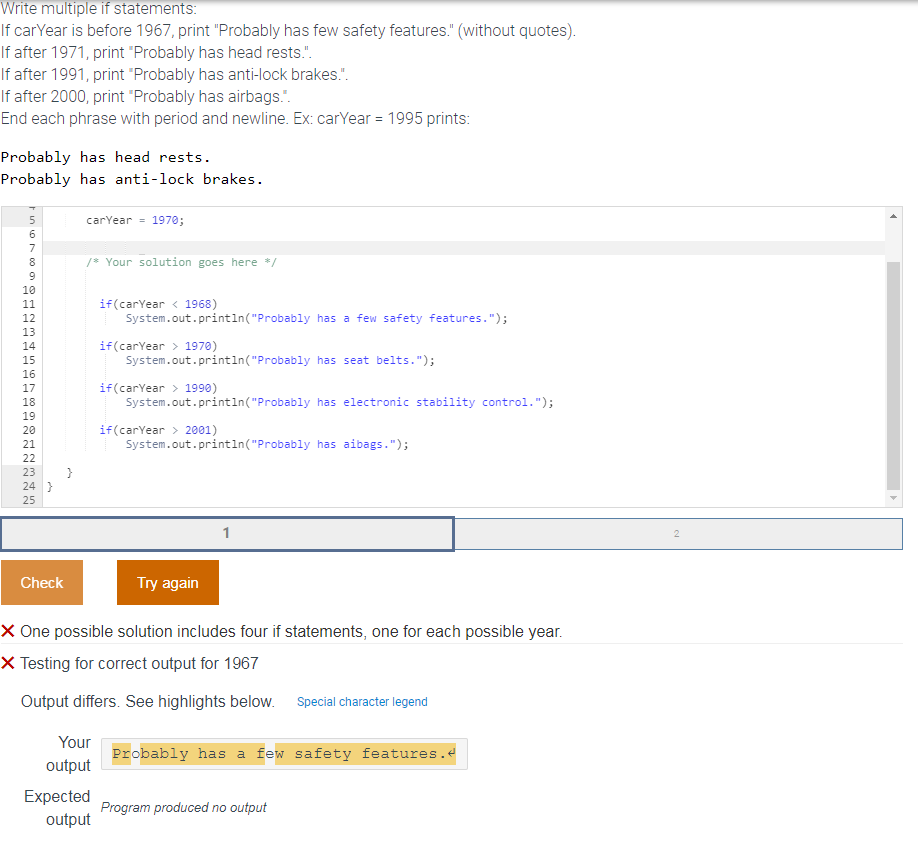
Task: Click the if carYear > 2001 statement
Action: [x=140, y=429]
